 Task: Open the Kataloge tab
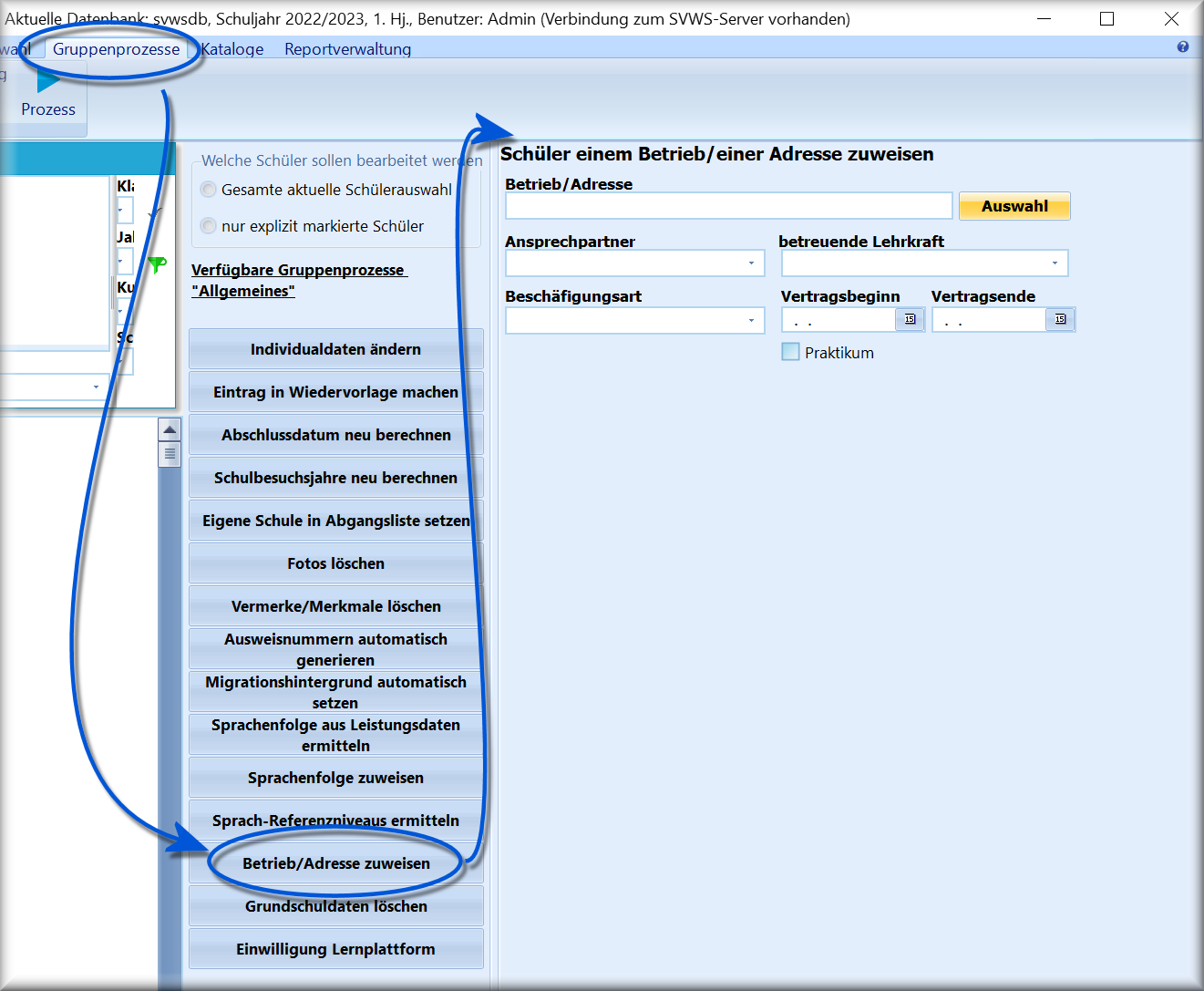click(232, 49)
